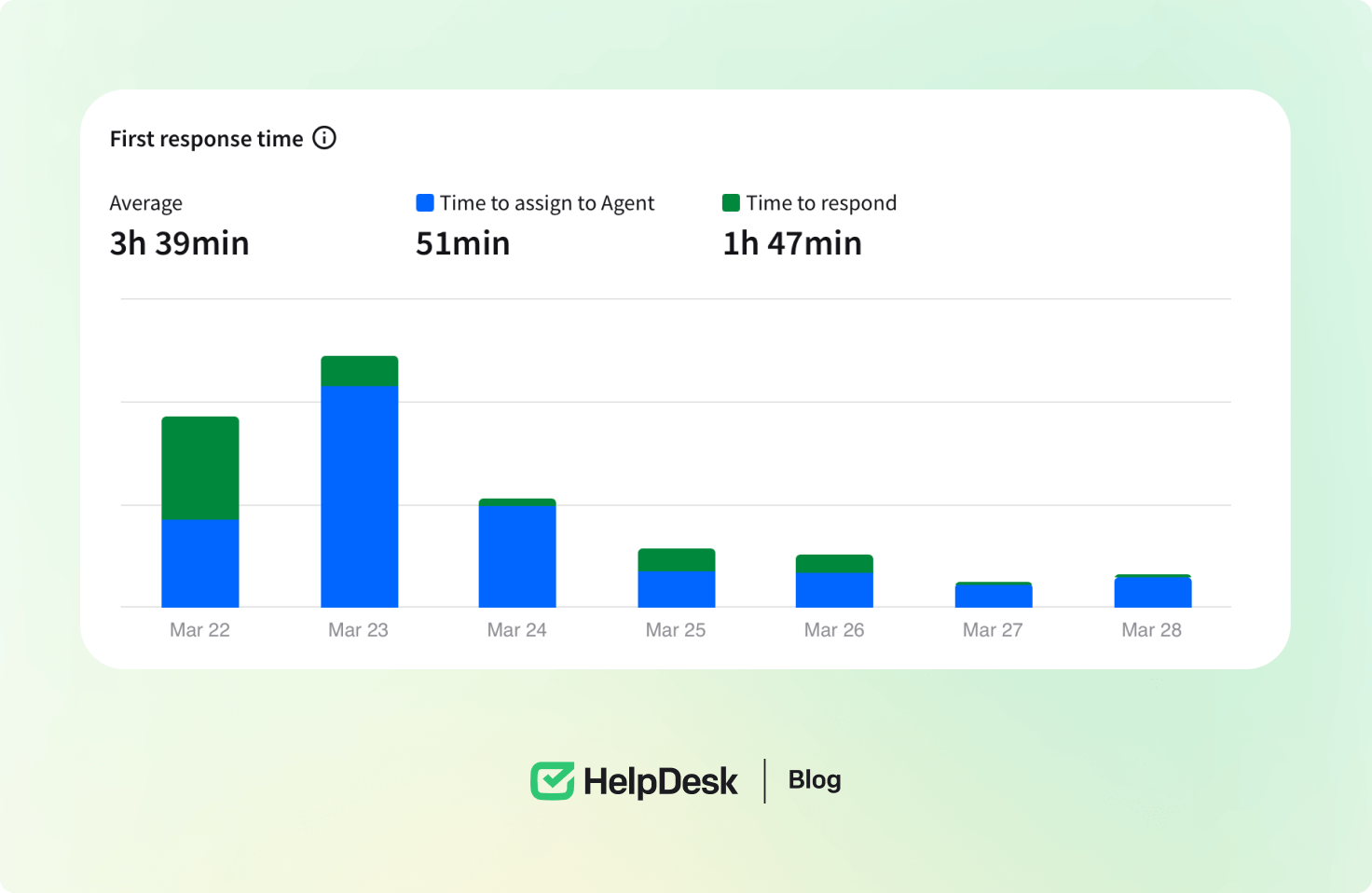Click the "1h 47min" time to respond value
Screen dimensions: 1372x893
pyautogui.click(x=792, y=243)
